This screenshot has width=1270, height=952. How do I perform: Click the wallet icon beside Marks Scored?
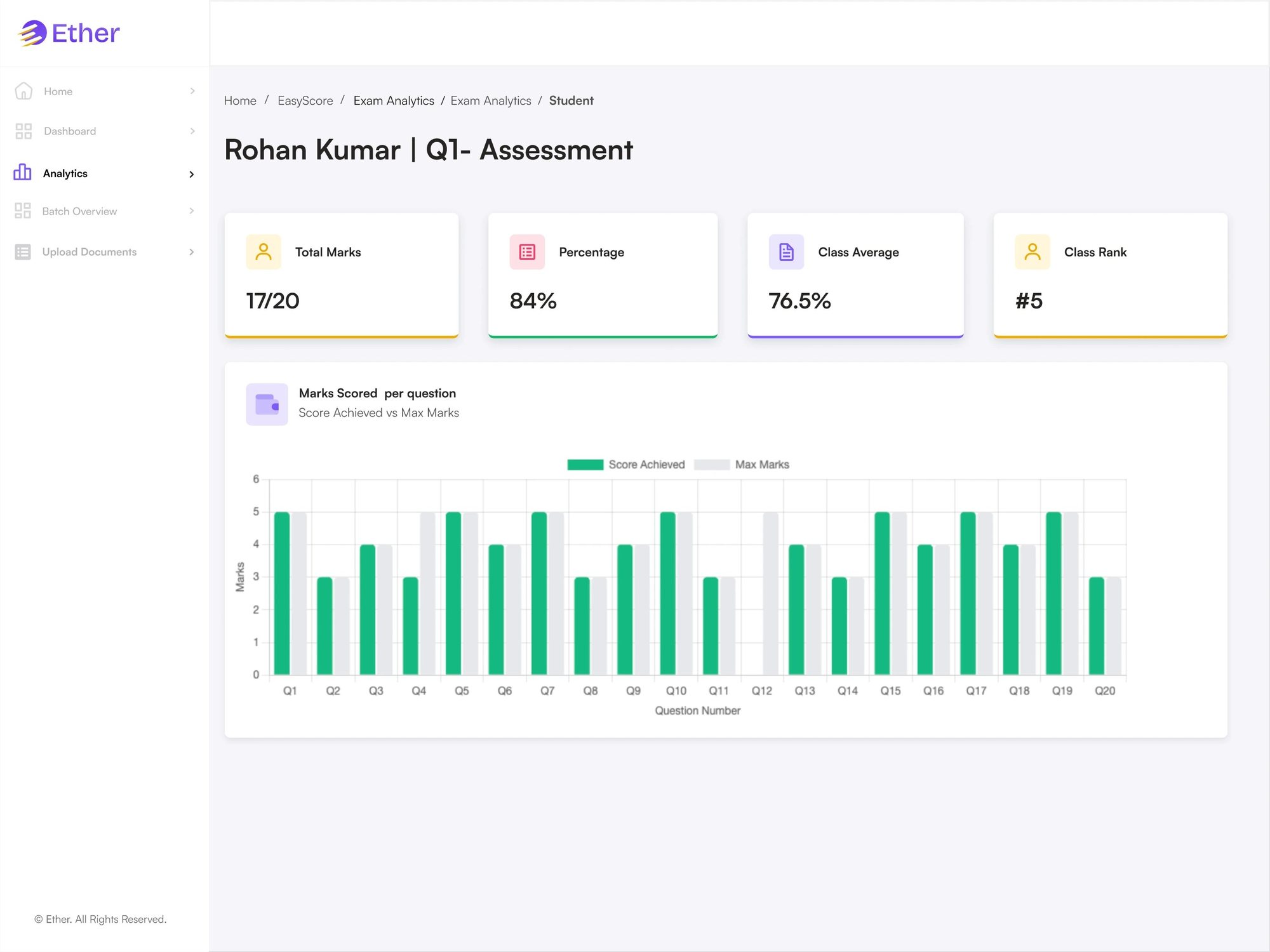click(x=267, y=404)
